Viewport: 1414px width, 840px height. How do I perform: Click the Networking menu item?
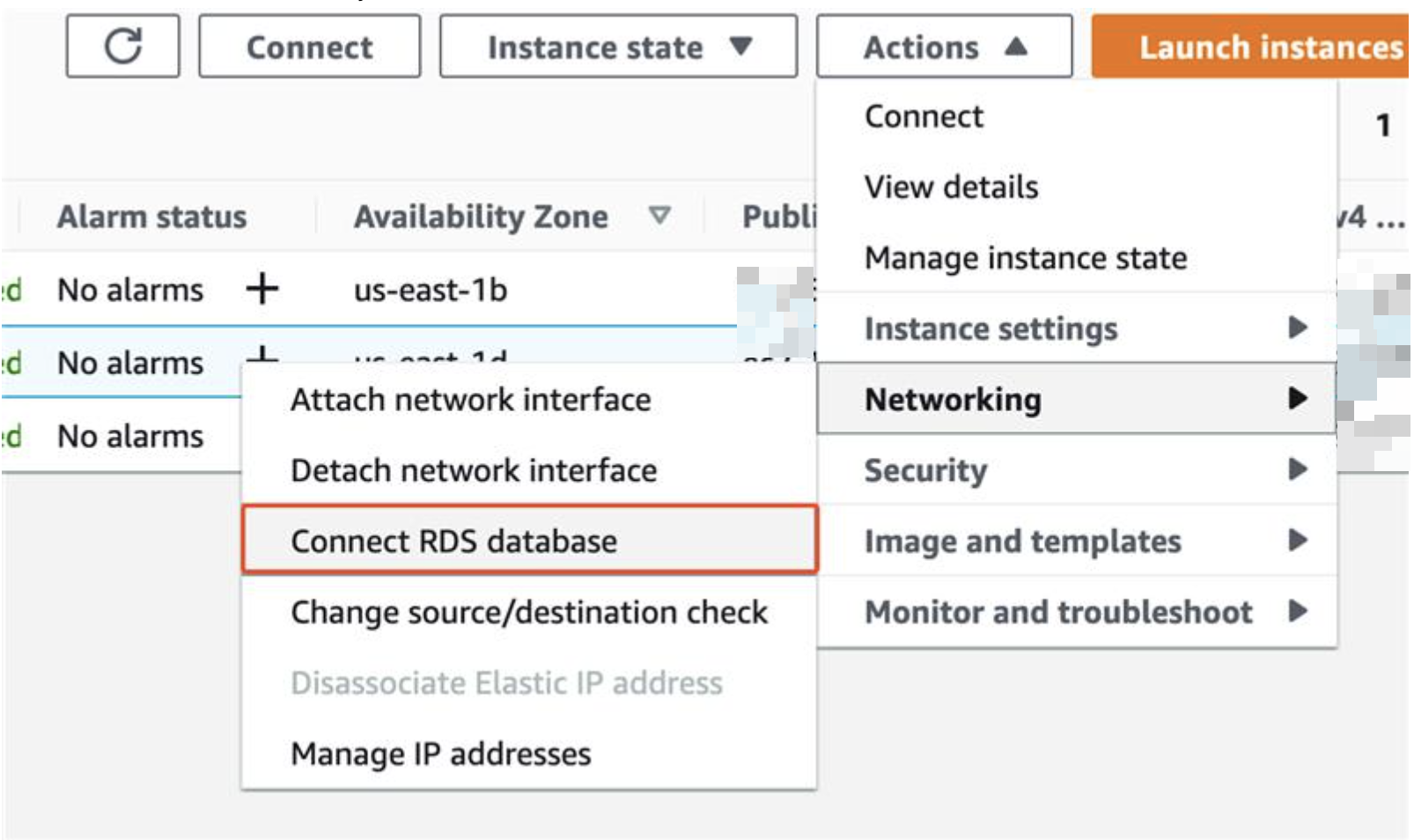(x=953, y=400)
